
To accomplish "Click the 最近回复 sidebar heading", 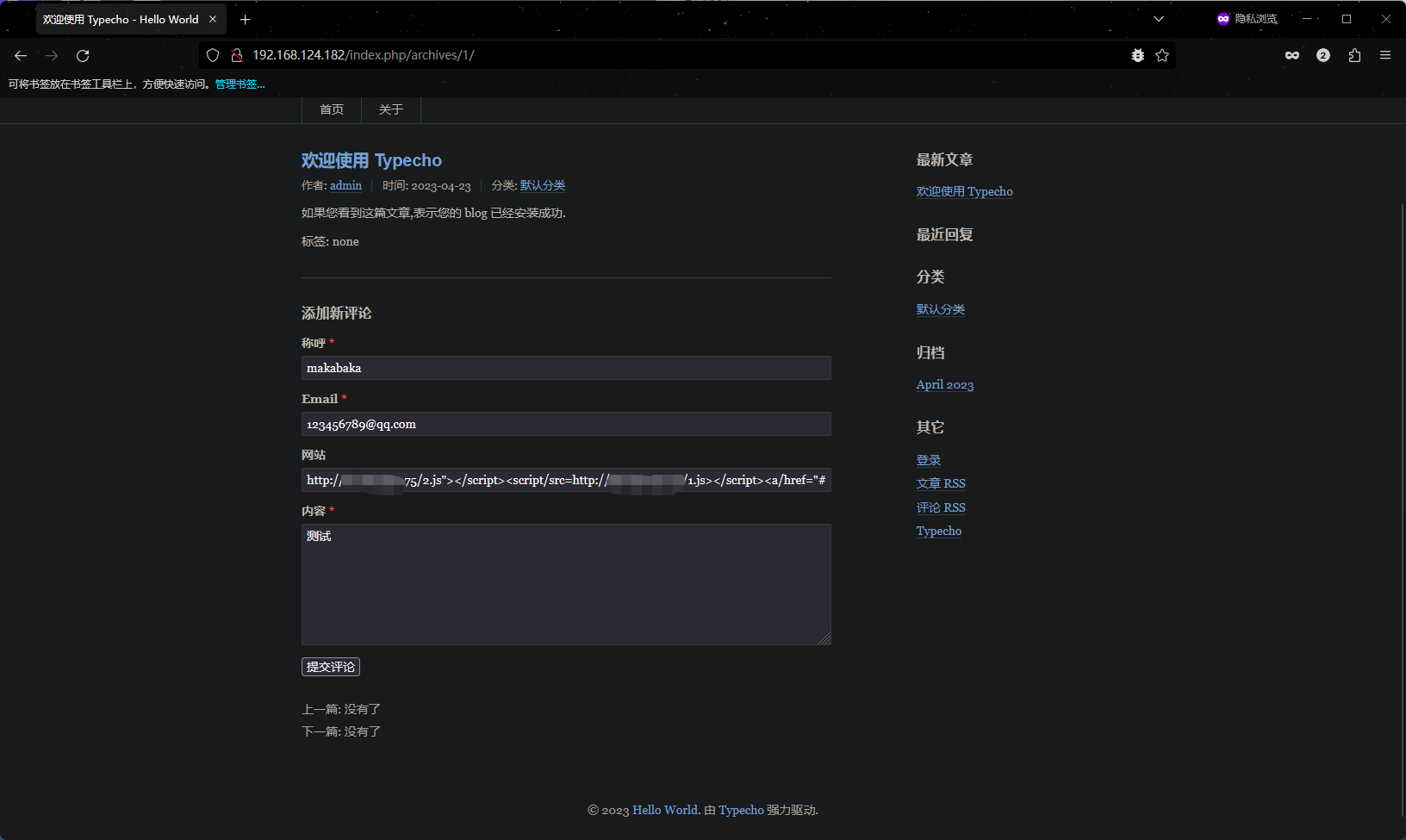I will pos(945,234).
